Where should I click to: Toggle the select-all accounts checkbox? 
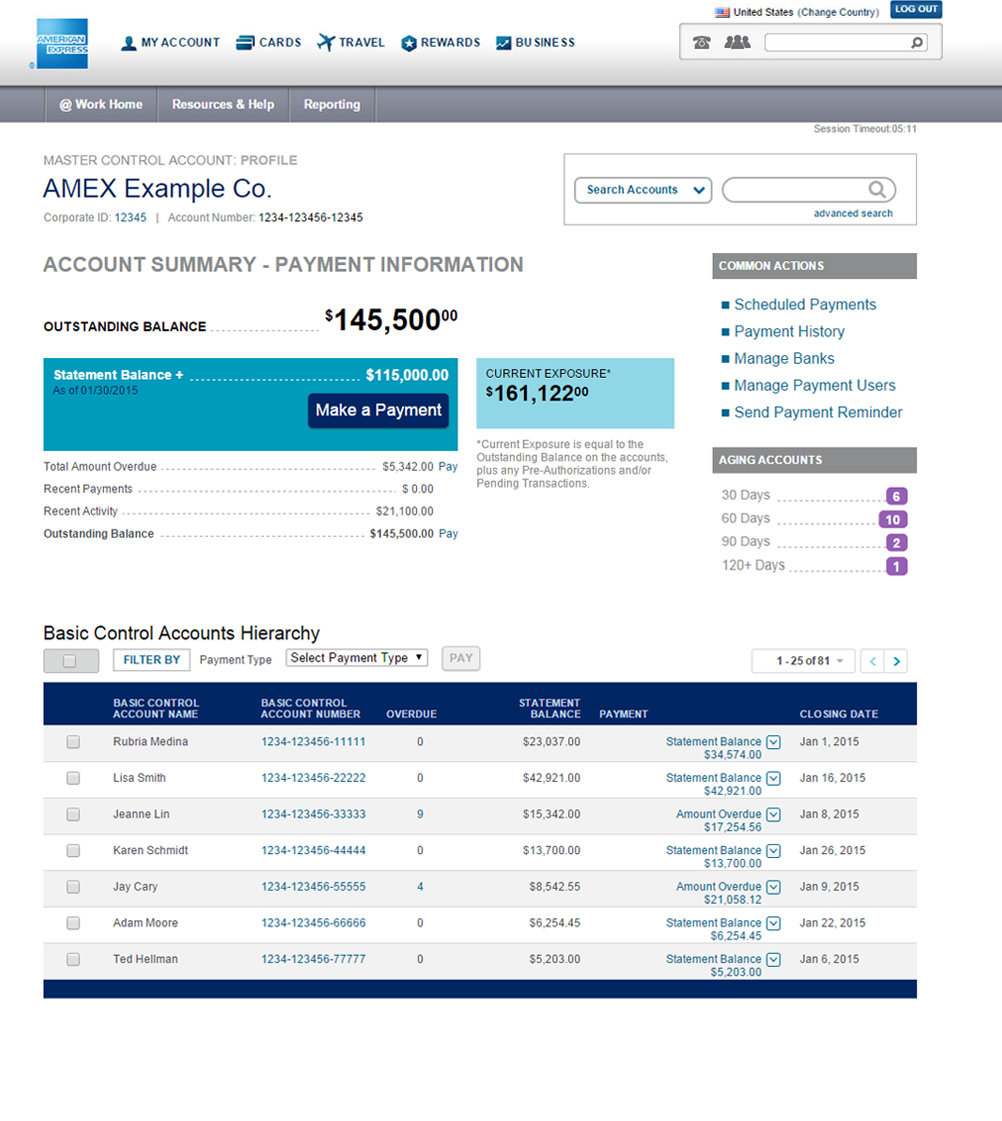(x=70, y=661)
